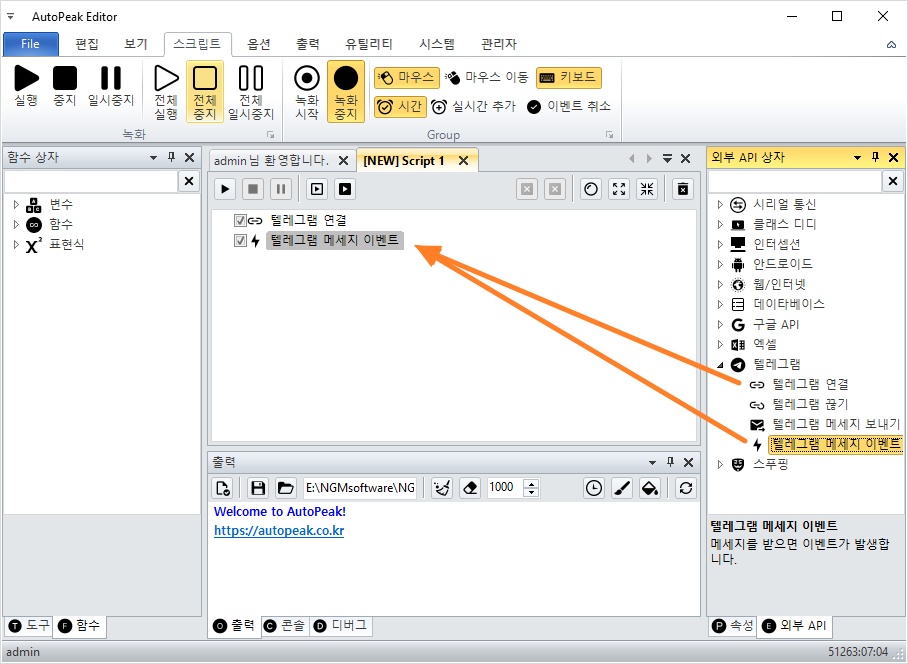
Task: Switch to 'admin님 환영합니다.' document tab
Action: (x=271, y=161)
